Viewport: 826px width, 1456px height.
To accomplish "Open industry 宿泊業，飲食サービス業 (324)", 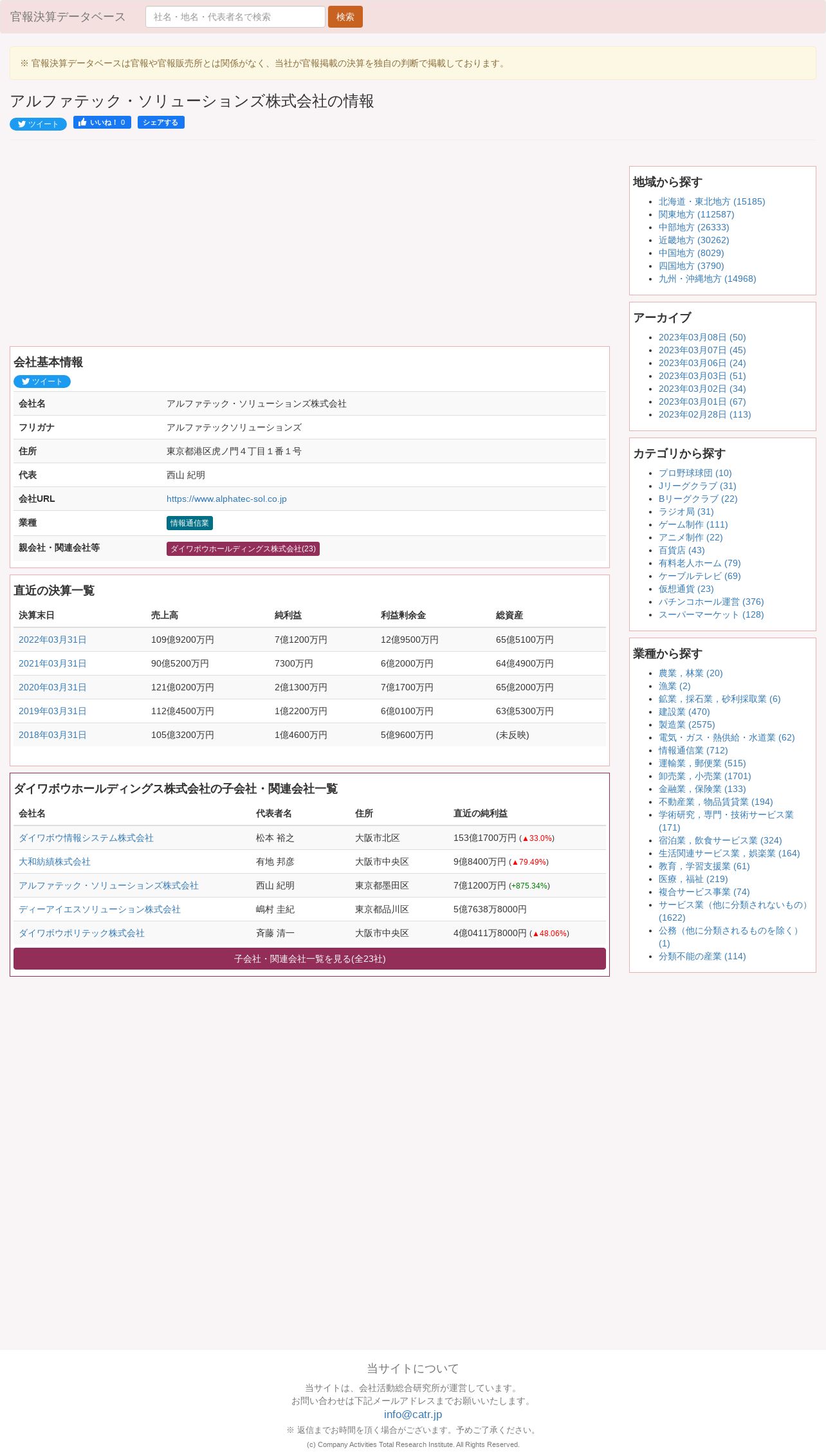I will point(720,840).
